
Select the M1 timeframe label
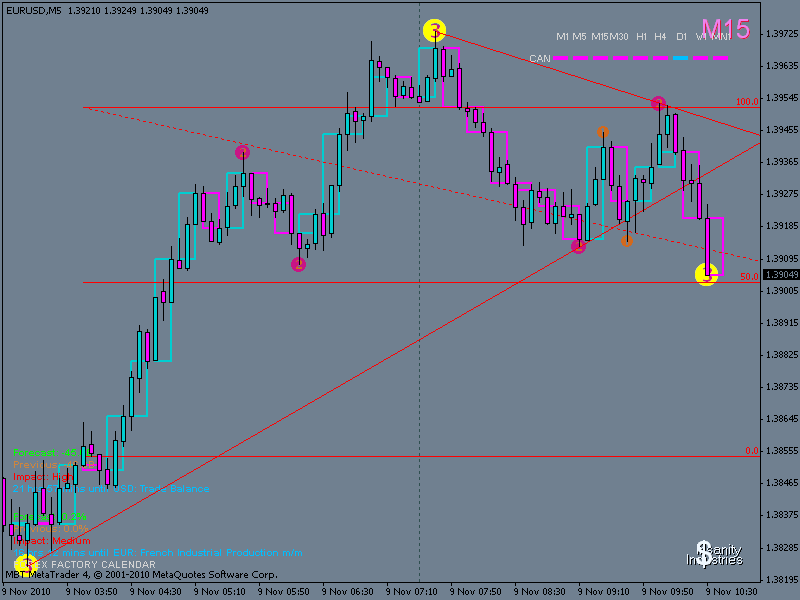[562, 37]
